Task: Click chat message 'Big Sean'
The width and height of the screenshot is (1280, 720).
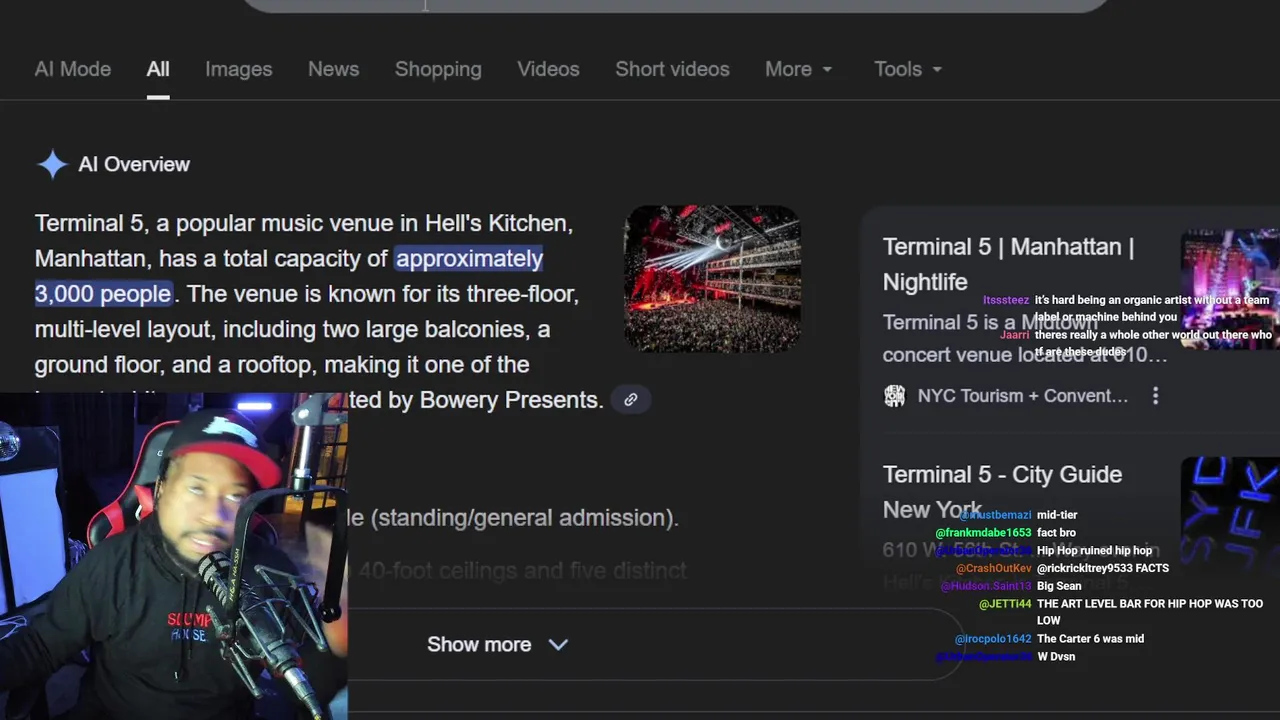Action: point(1059,586)
